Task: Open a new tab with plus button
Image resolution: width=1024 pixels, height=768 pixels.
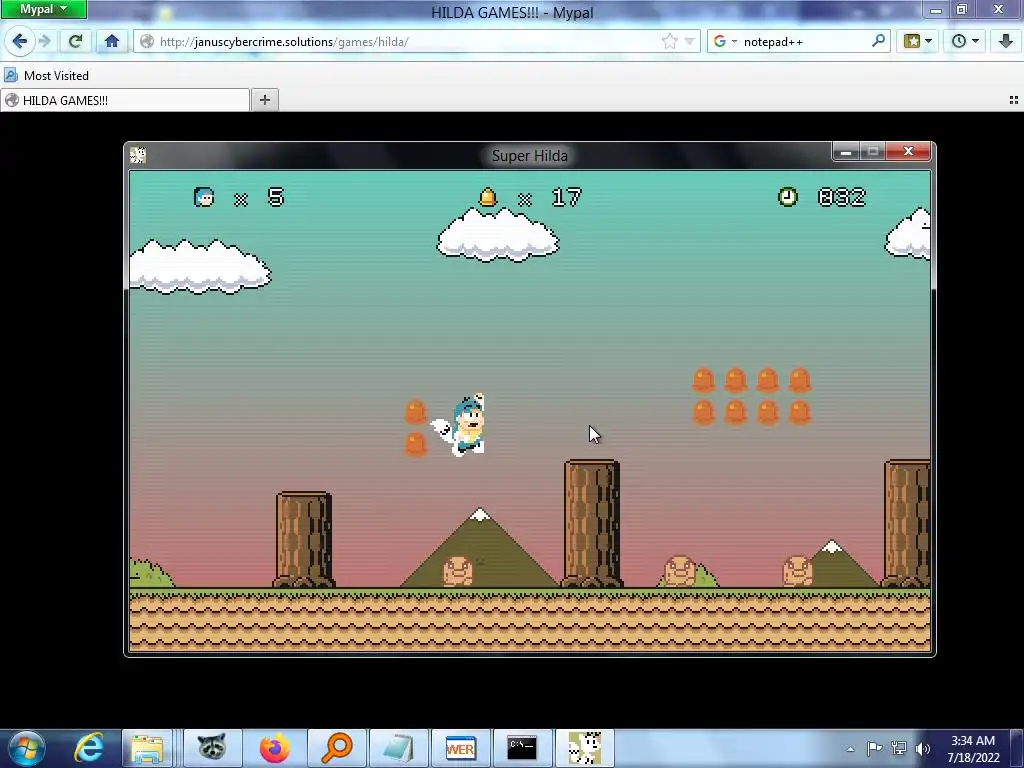Action: pos(264,100)
